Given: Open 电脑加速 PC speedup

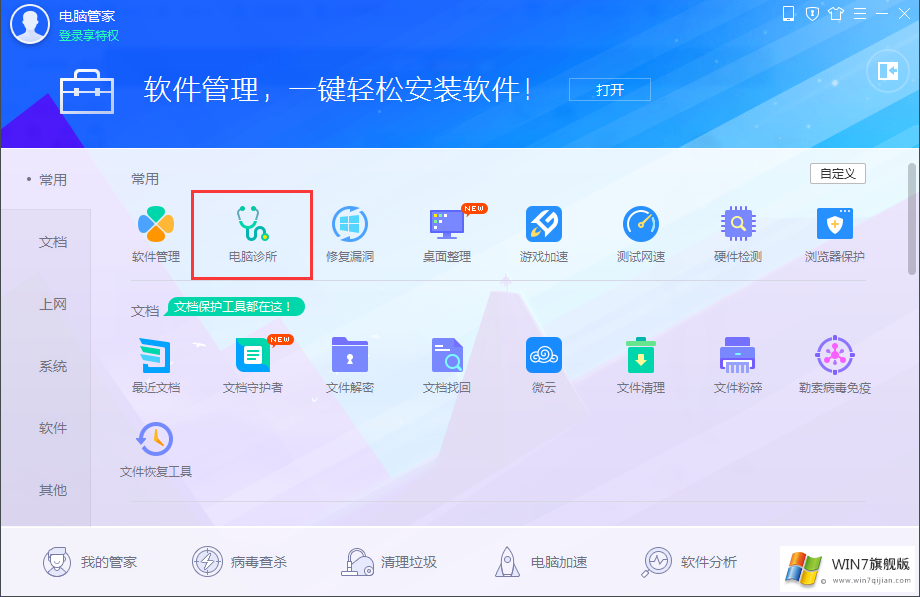Looking at the screenshot, I should (540, 562).
